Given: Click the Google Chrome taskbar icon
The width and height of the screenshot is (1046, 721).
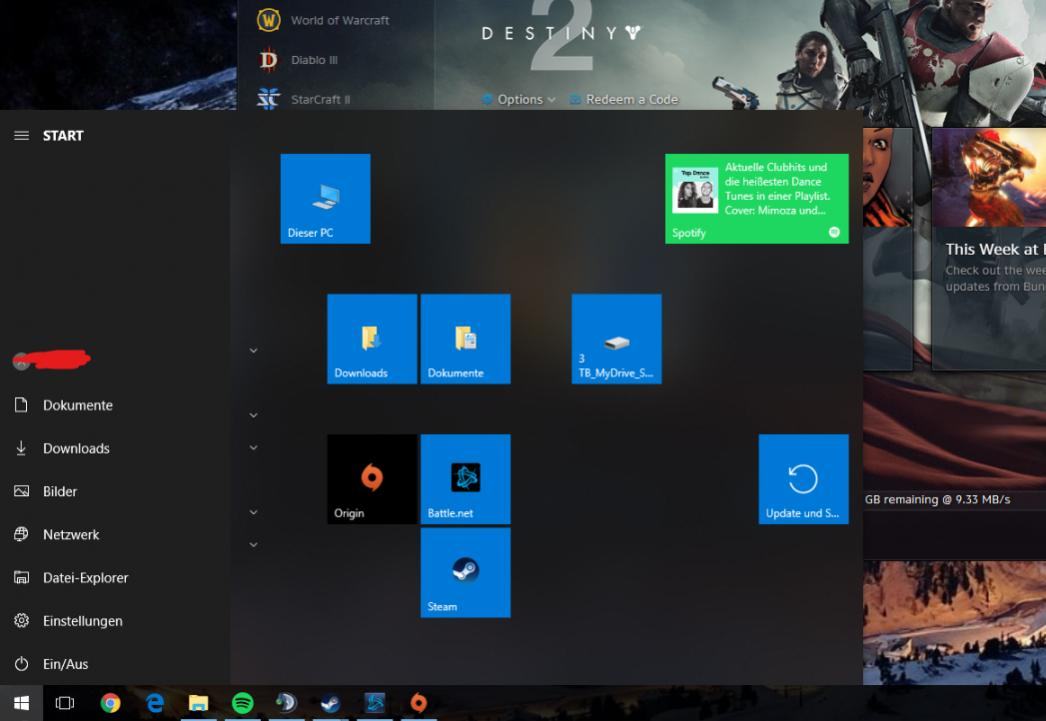Looking at the screenshot, I should tap(110, 703).
